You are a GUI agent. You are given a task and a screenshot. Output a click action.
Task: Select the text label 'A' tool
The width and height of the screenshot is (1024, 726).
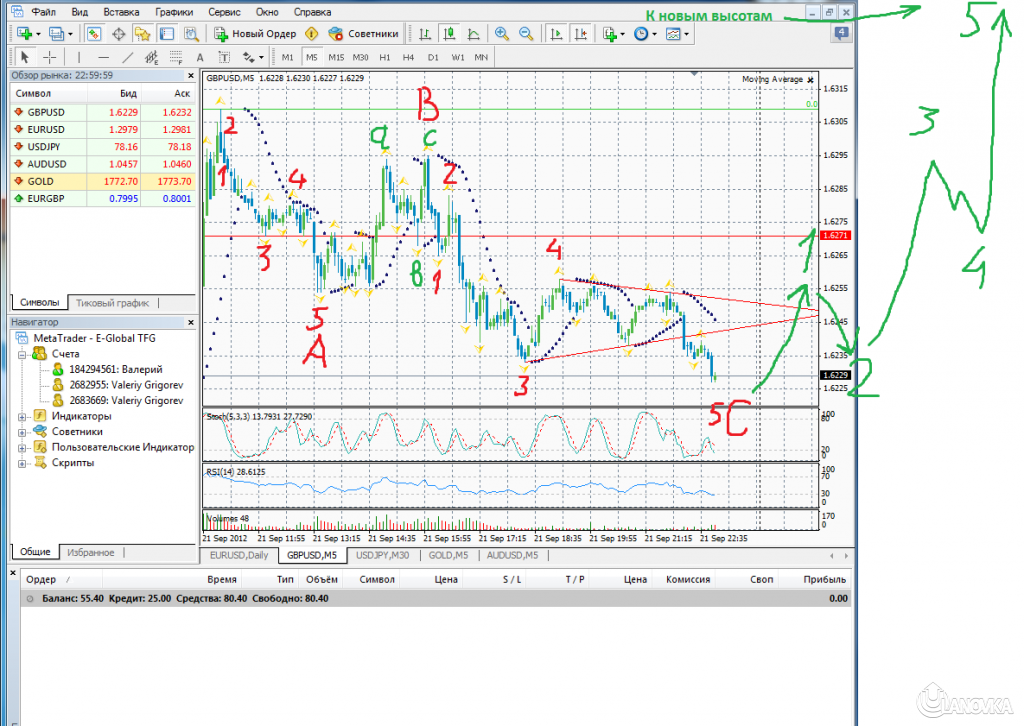pos(199,57)
